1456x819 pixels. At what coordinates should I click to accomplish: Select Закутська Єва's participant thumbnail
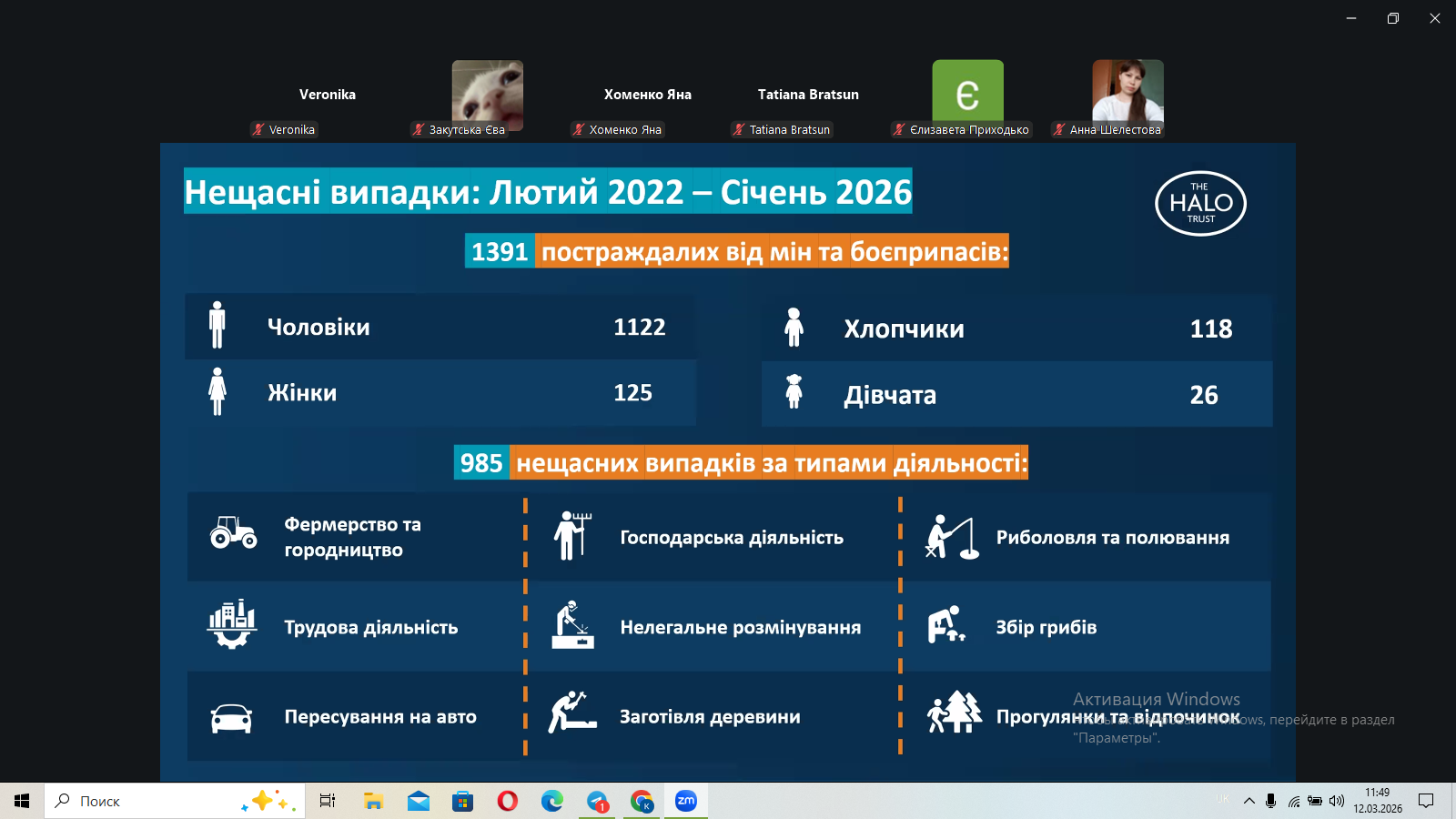488,91
